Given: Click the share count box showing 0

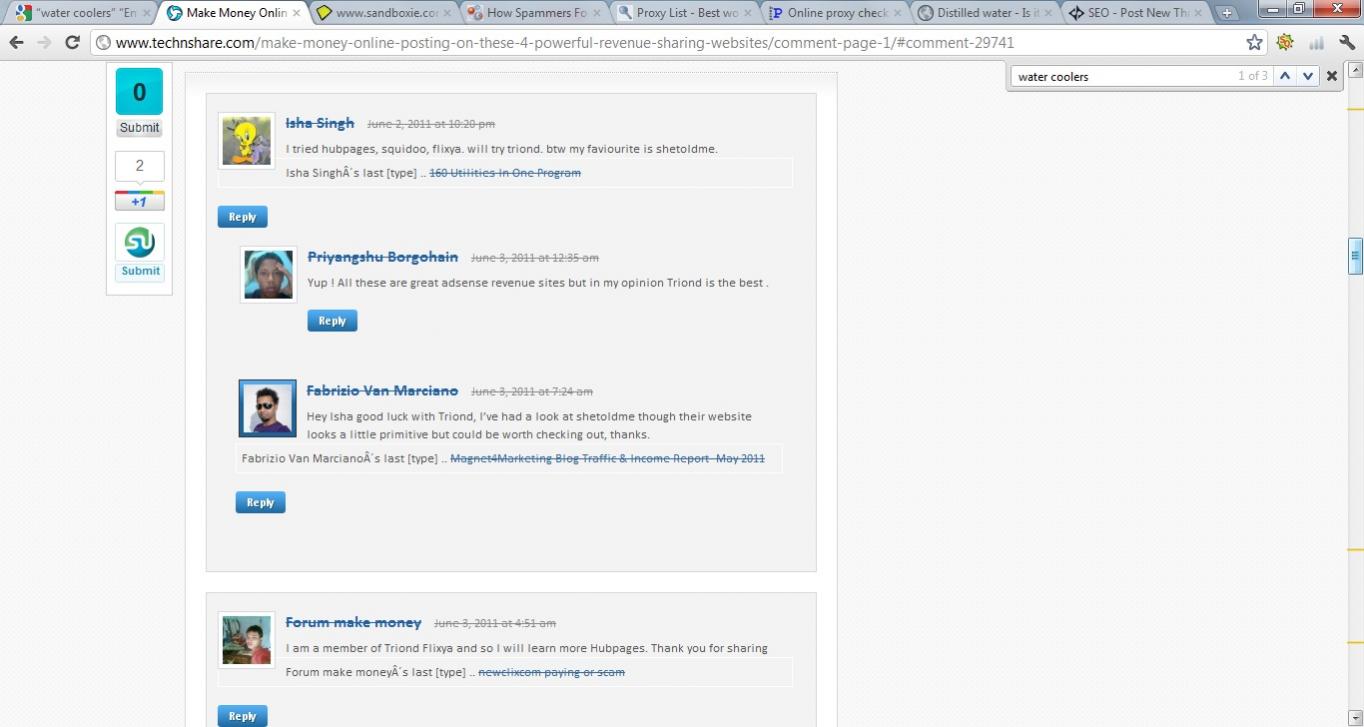Looking at the screenshot, I should pyautogui.click(x=139, y=92).
